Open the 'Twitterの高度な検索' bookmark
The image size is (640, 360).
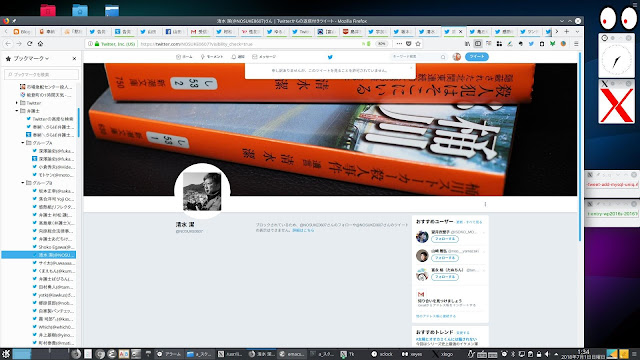click(50, 119)
